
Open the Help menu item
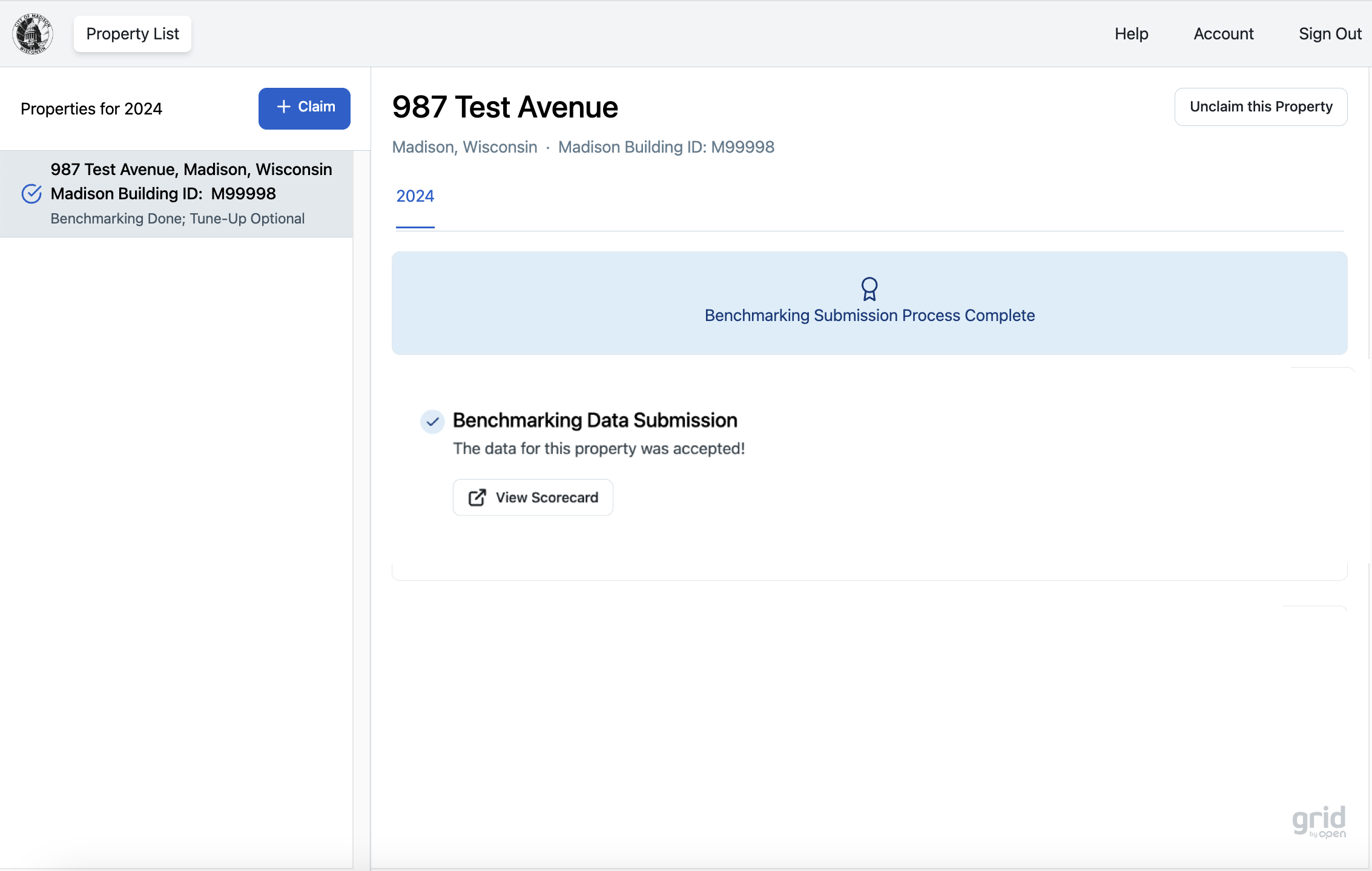click(1131, 34)
